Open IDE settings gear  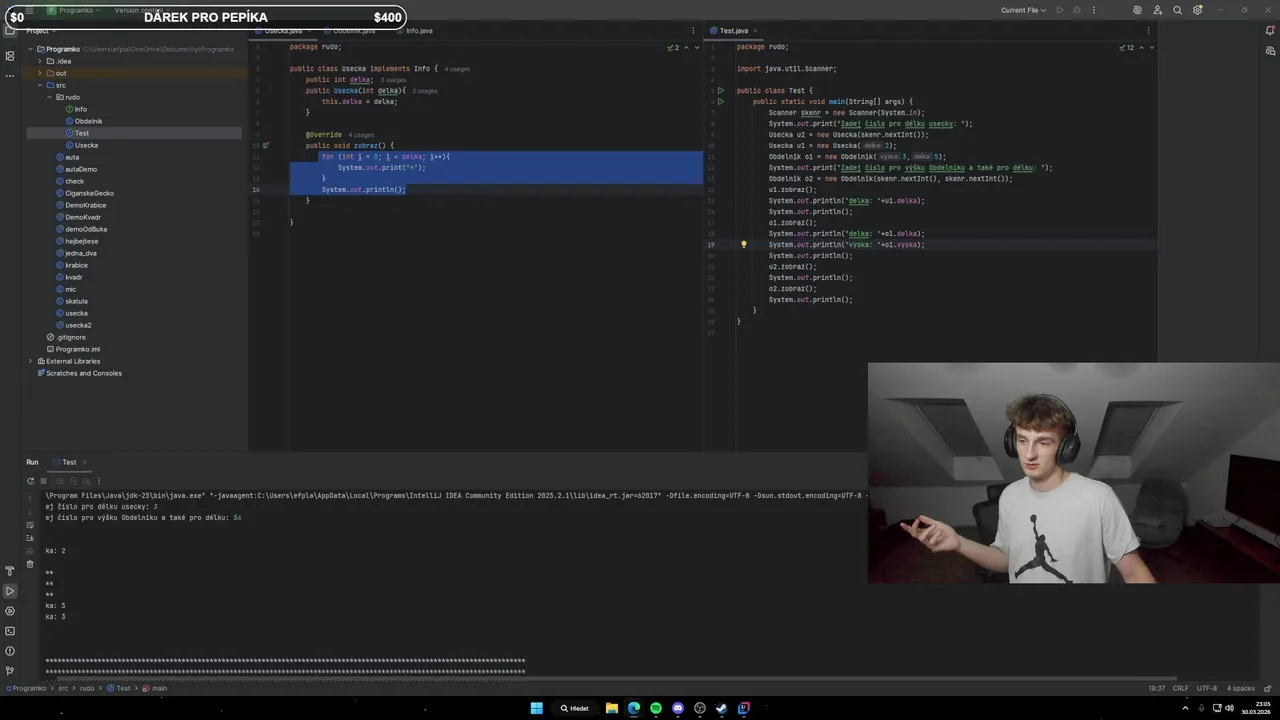[x=1198, y=10]
